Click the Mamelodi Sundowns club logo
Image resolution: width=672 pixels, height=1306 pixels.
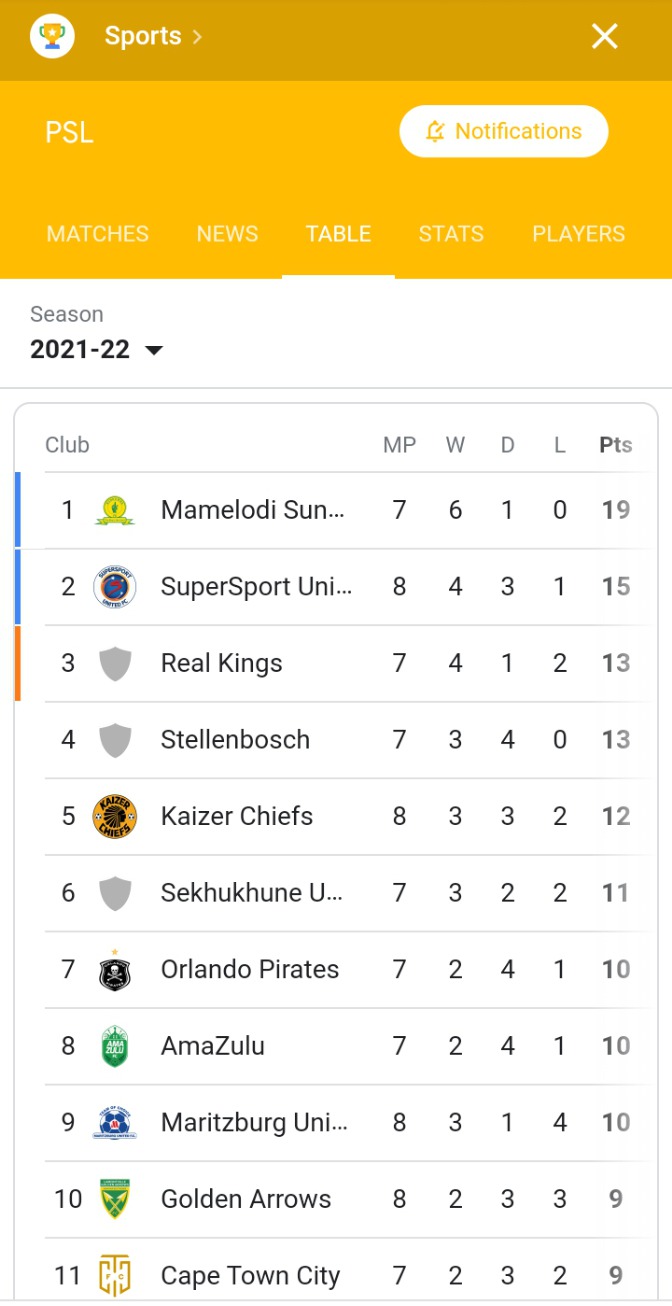[x=115, y=510]
